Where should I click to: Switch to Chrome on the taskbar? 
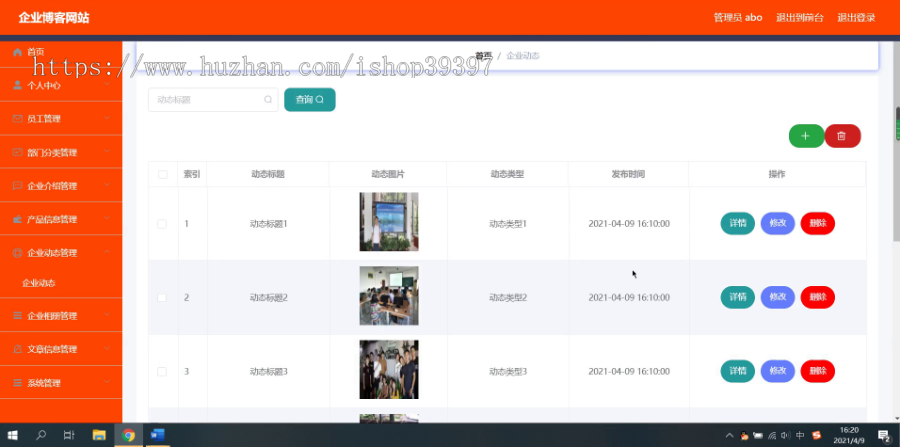129,435
